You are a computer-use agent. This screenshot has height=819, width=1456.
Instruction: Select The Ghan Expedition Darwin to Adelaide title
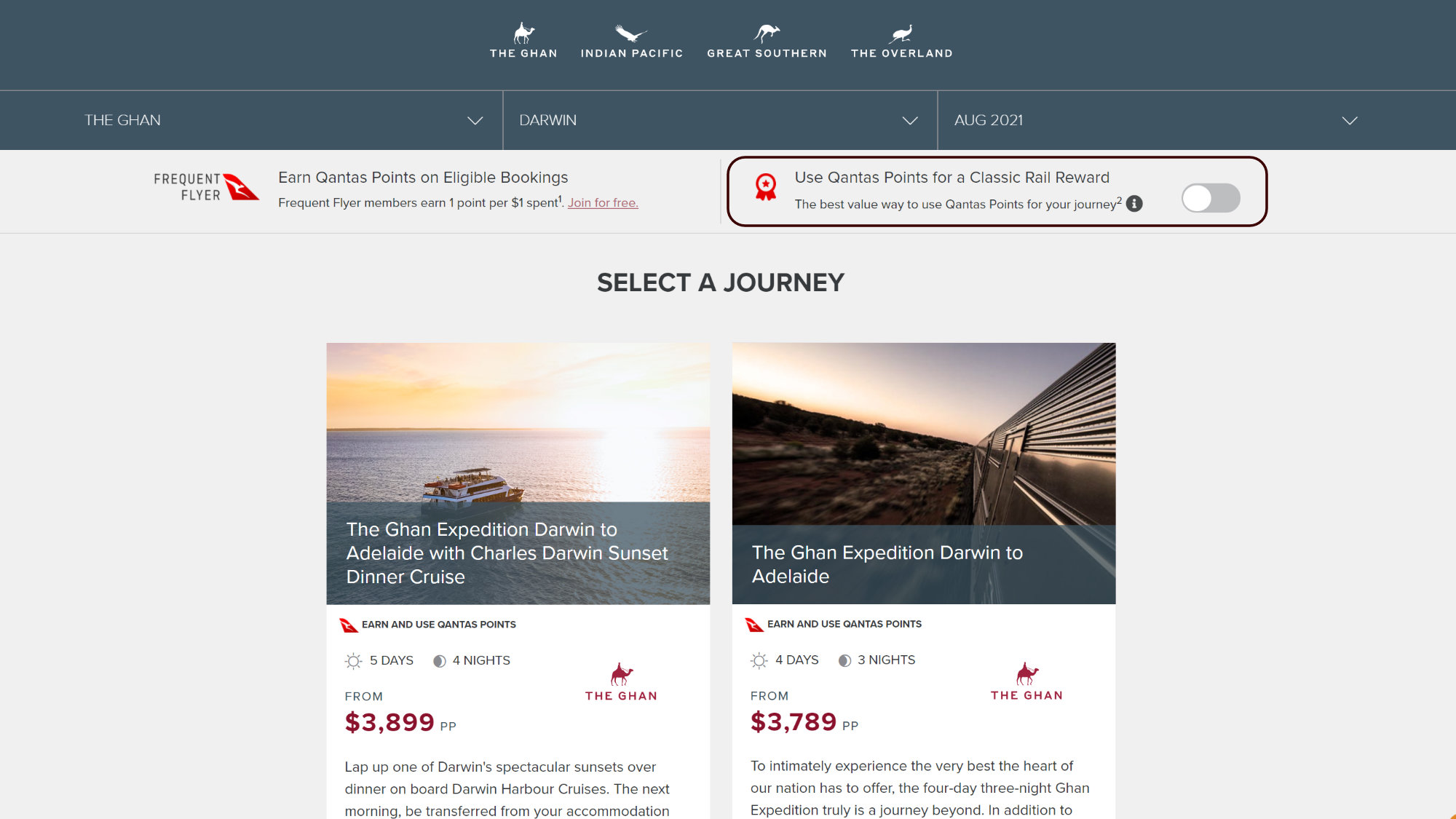[x=887, y=564]
